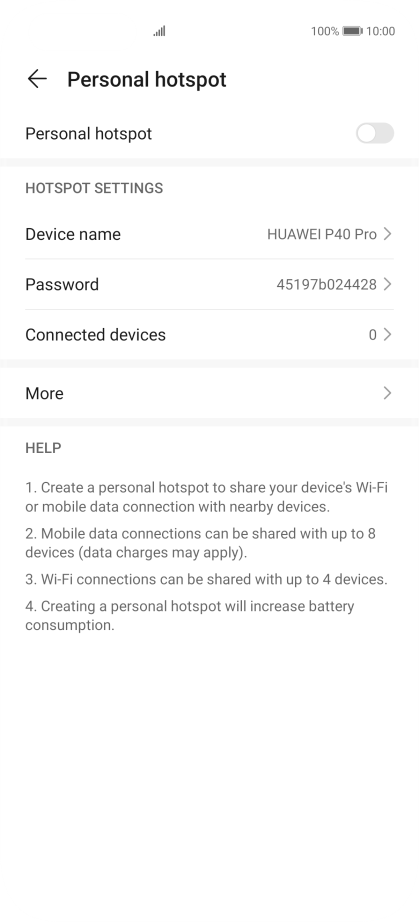Open the Connected devices list

[209, 335]
